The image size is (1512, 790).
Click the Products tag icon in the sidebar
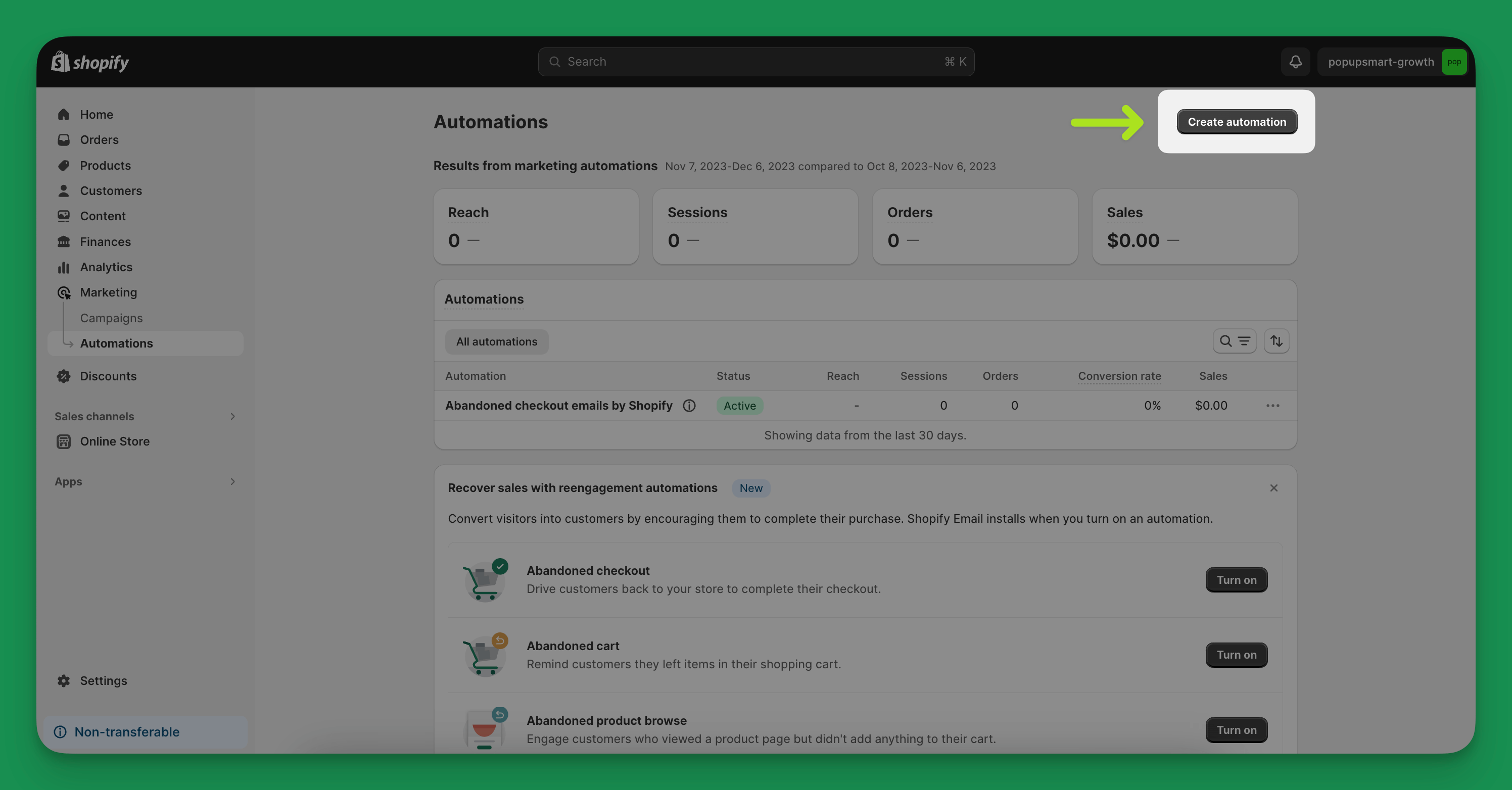(63, 165)
